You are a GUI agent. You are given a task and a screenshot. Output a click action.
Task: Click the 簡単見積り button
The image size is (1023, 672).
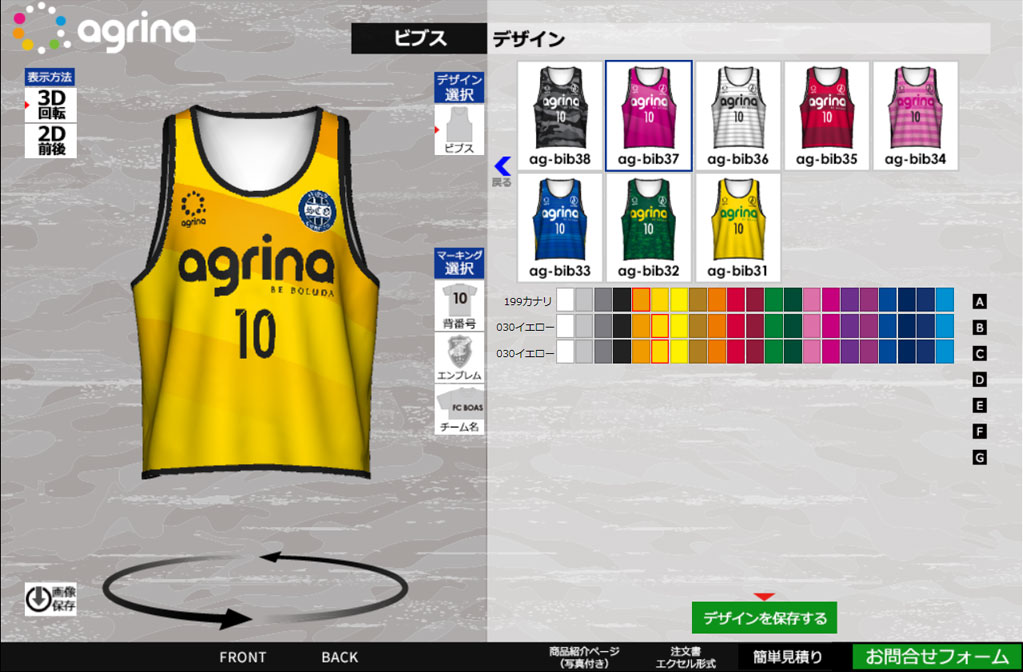coord(787,657)
